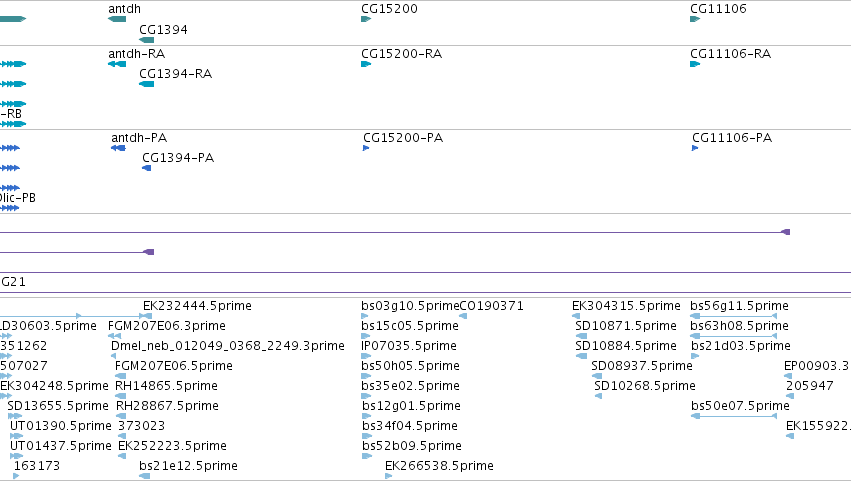Select the antdh gene arrow glyph
851x481 pixels.
(x=117, y=19)
